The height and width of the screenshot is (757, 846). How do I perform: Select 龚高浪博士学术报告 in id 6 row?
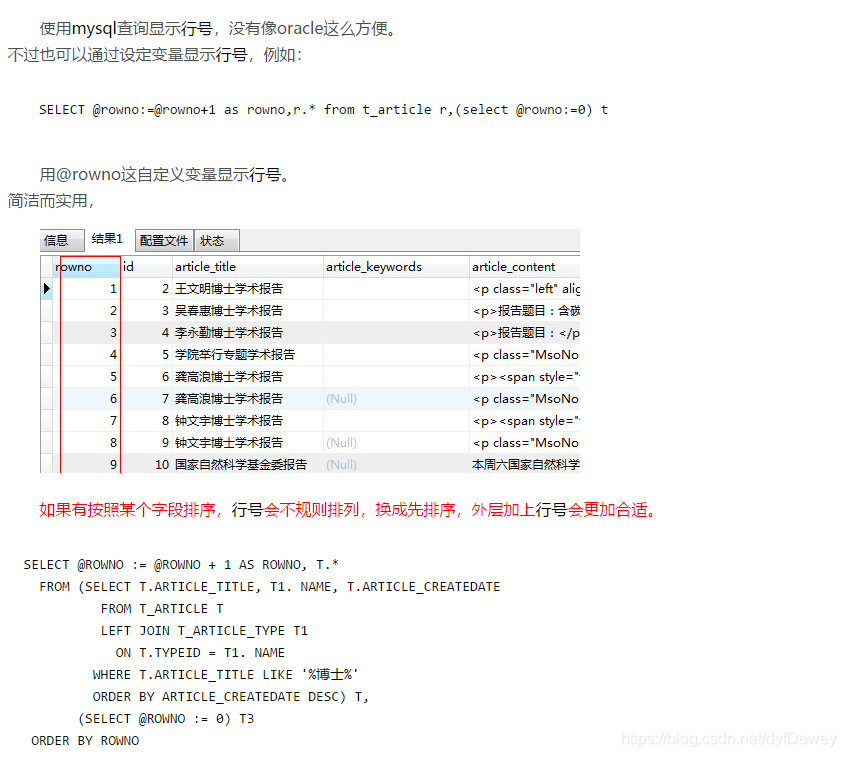(248, 377)
